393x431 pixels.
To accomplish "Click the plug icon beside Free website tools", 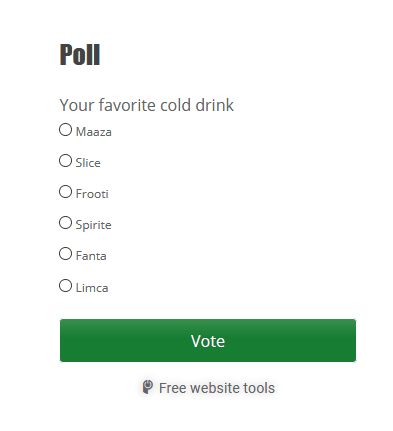I will pos(147,387).
